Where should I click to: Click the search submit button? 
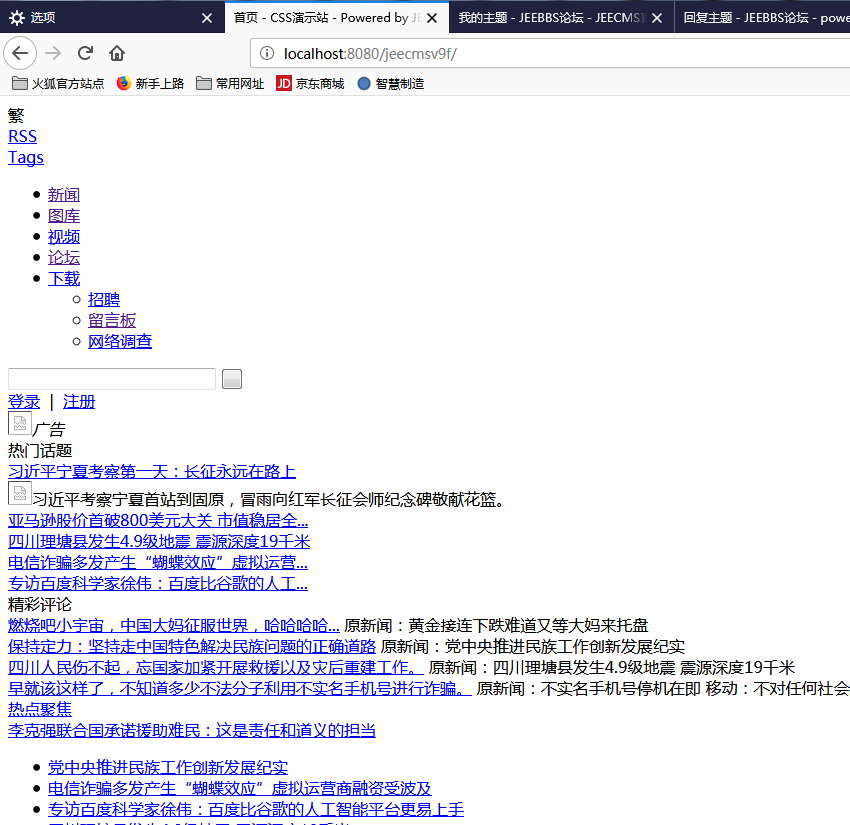pyautogui.click(x=232, y=379)
